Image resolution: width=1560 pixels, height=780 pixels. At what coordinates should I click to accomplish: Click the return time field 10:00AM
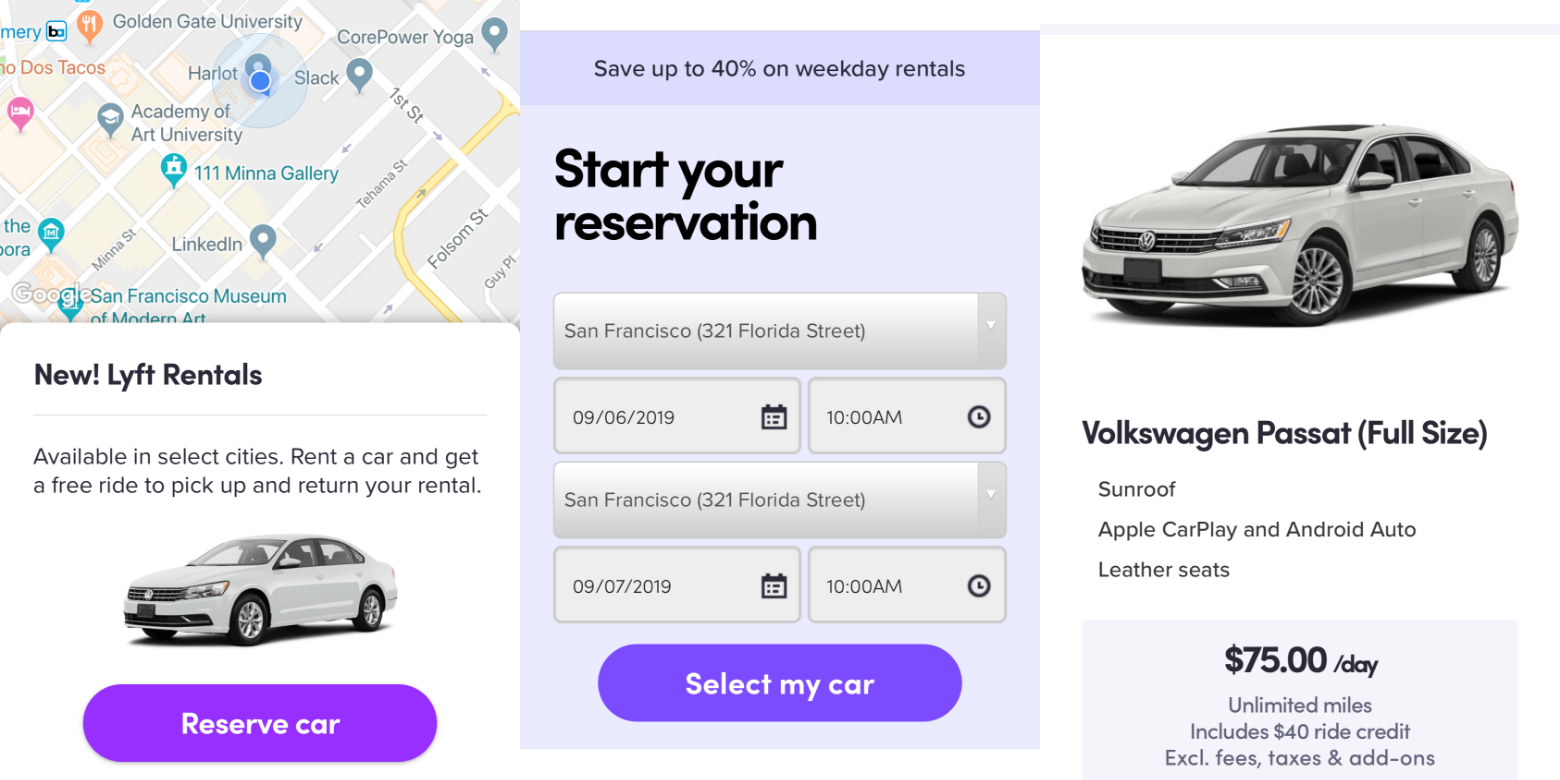pos(907,585)
